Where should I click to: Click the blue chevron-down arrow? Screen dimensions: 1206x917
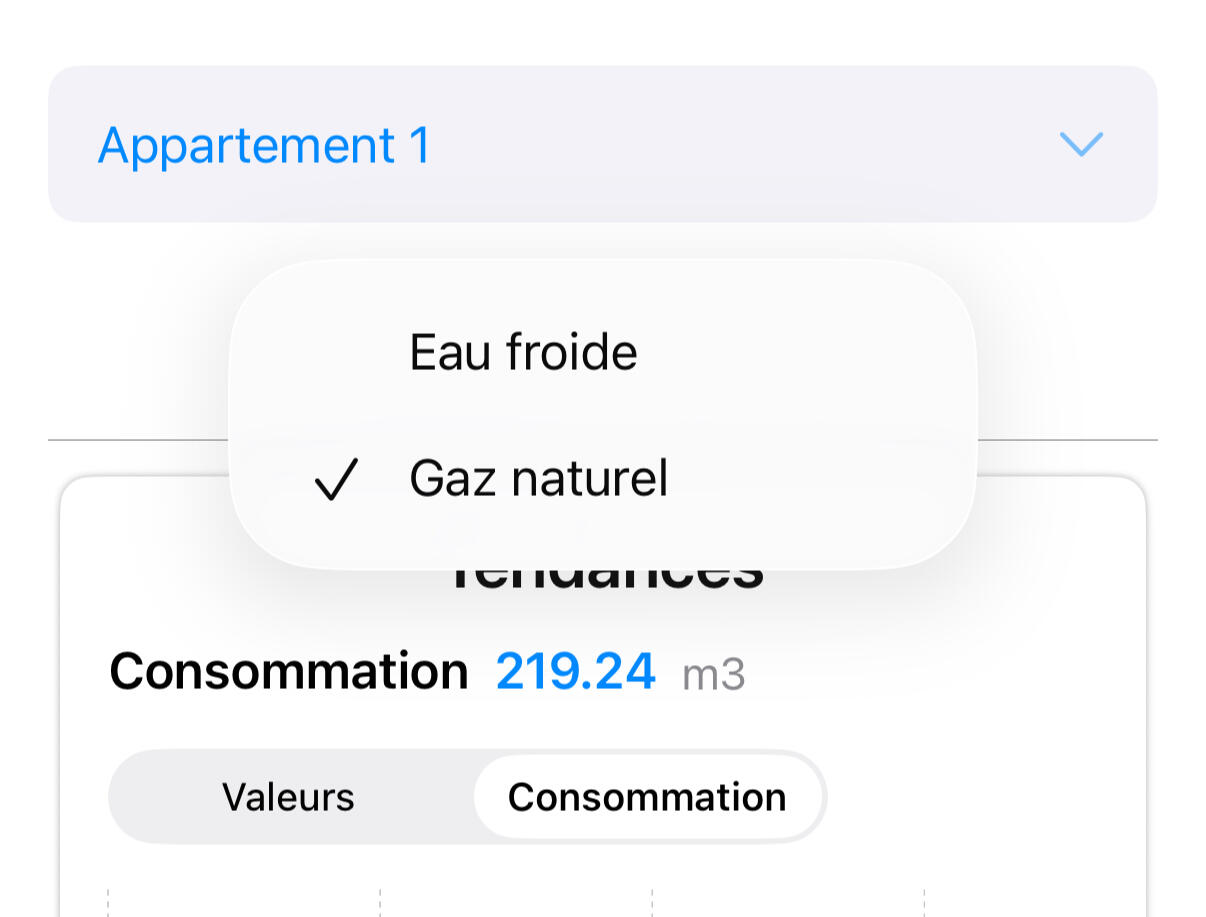point(1080,144)
